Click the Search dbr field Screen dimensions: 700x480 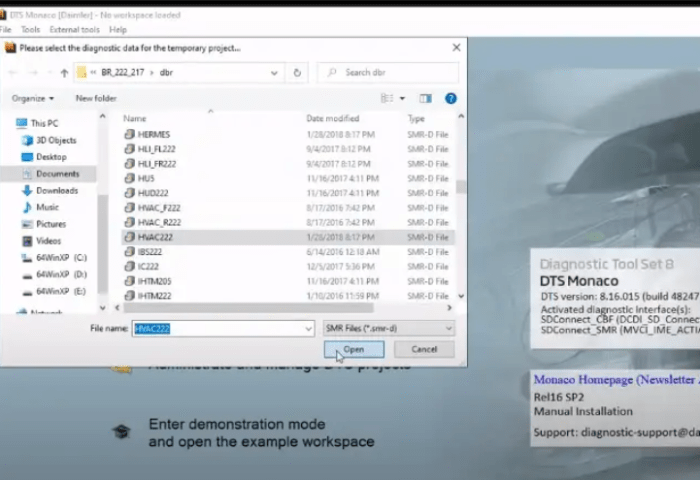[x=388, y=72]
